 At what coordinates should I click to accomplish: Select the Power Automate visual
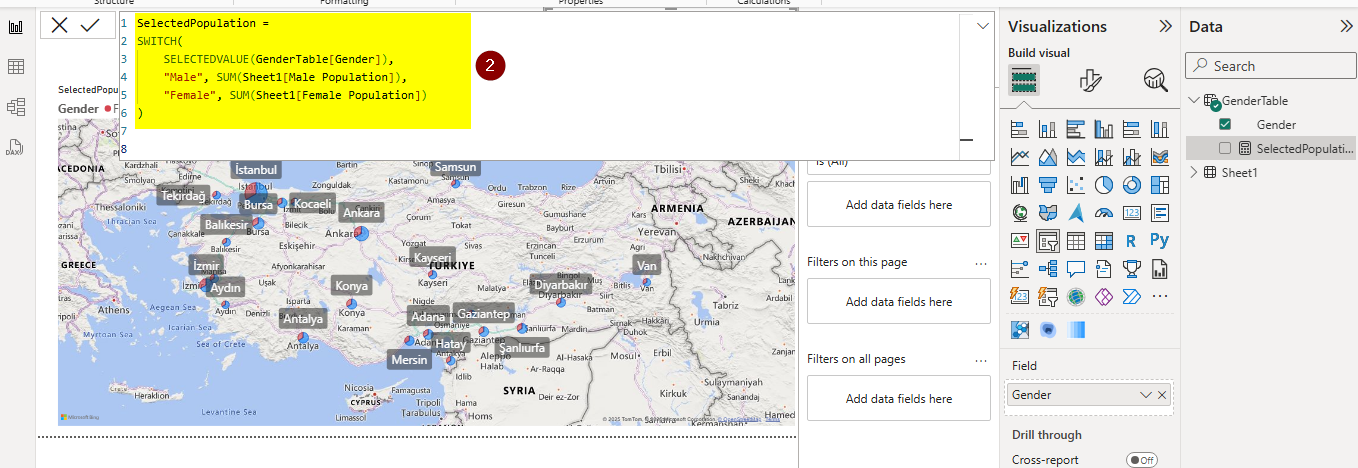(x=1132, y=297)
